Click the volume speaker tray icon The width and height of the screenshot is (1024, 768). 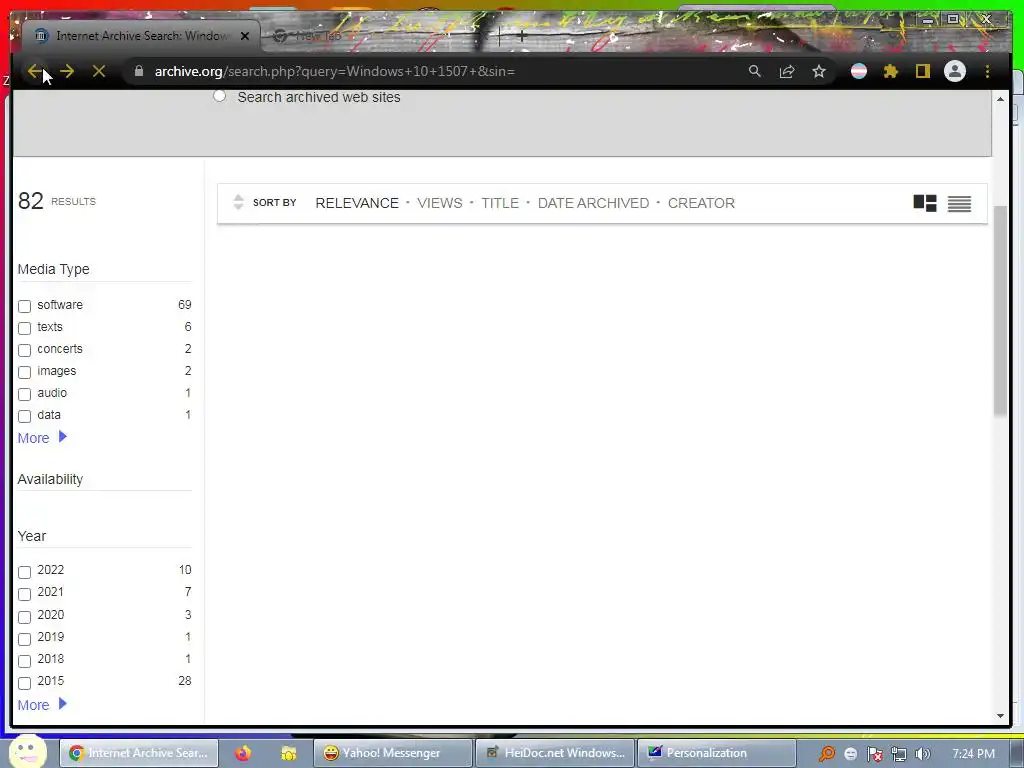[922, 754]
